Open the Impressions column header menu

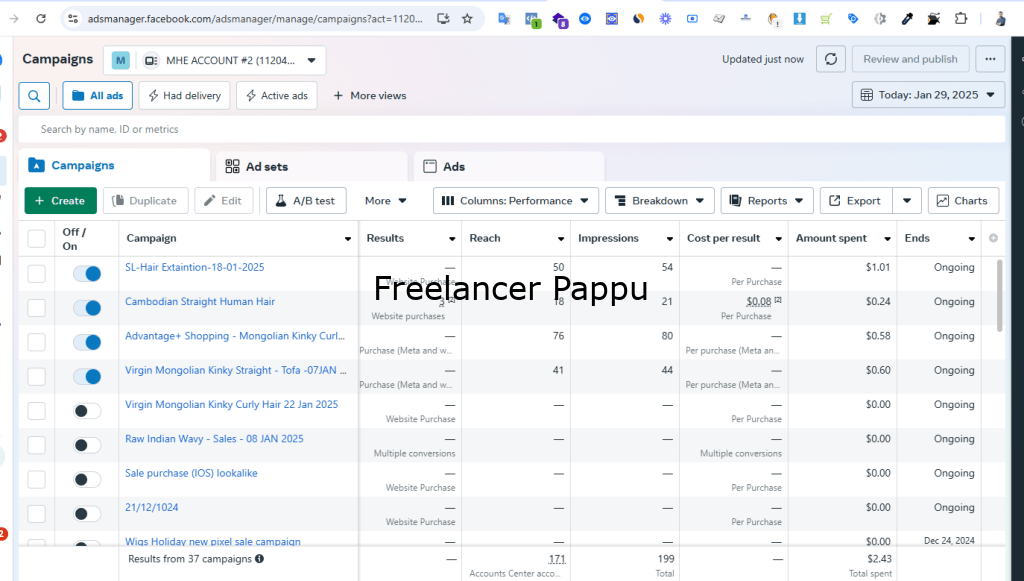tap(669, 239)
